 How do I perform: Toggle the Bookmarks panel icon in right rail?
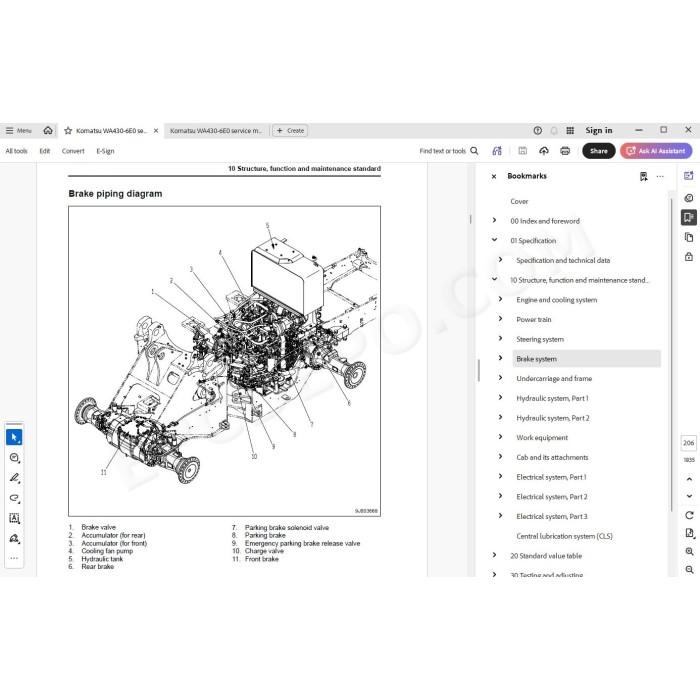pos(689,217)
